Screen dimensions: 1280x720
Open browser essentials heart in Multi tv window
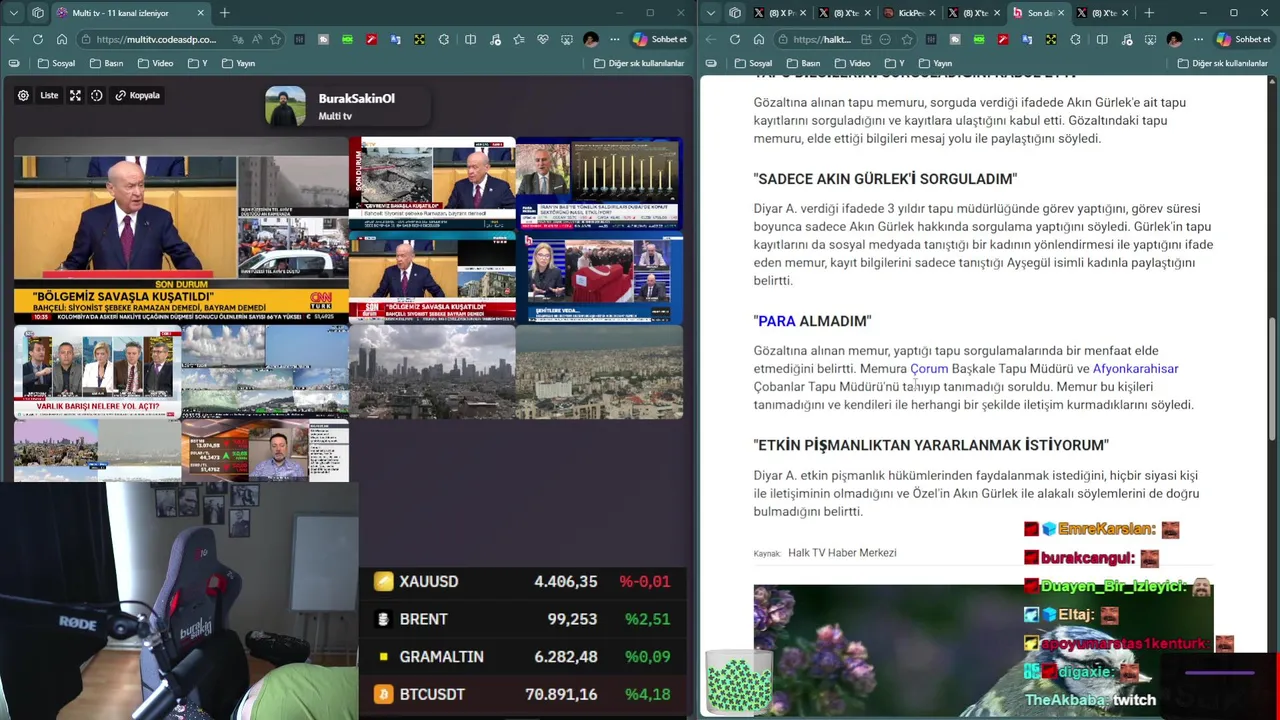(543, 39)
